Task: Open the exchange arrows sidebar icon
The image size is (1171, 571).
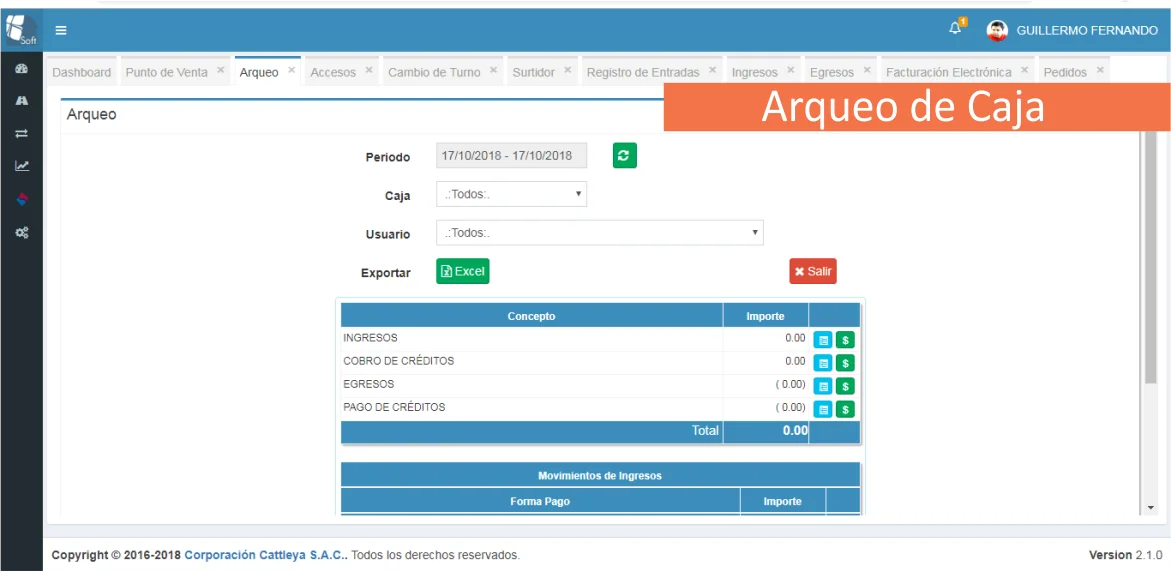Action: [21, 133]
